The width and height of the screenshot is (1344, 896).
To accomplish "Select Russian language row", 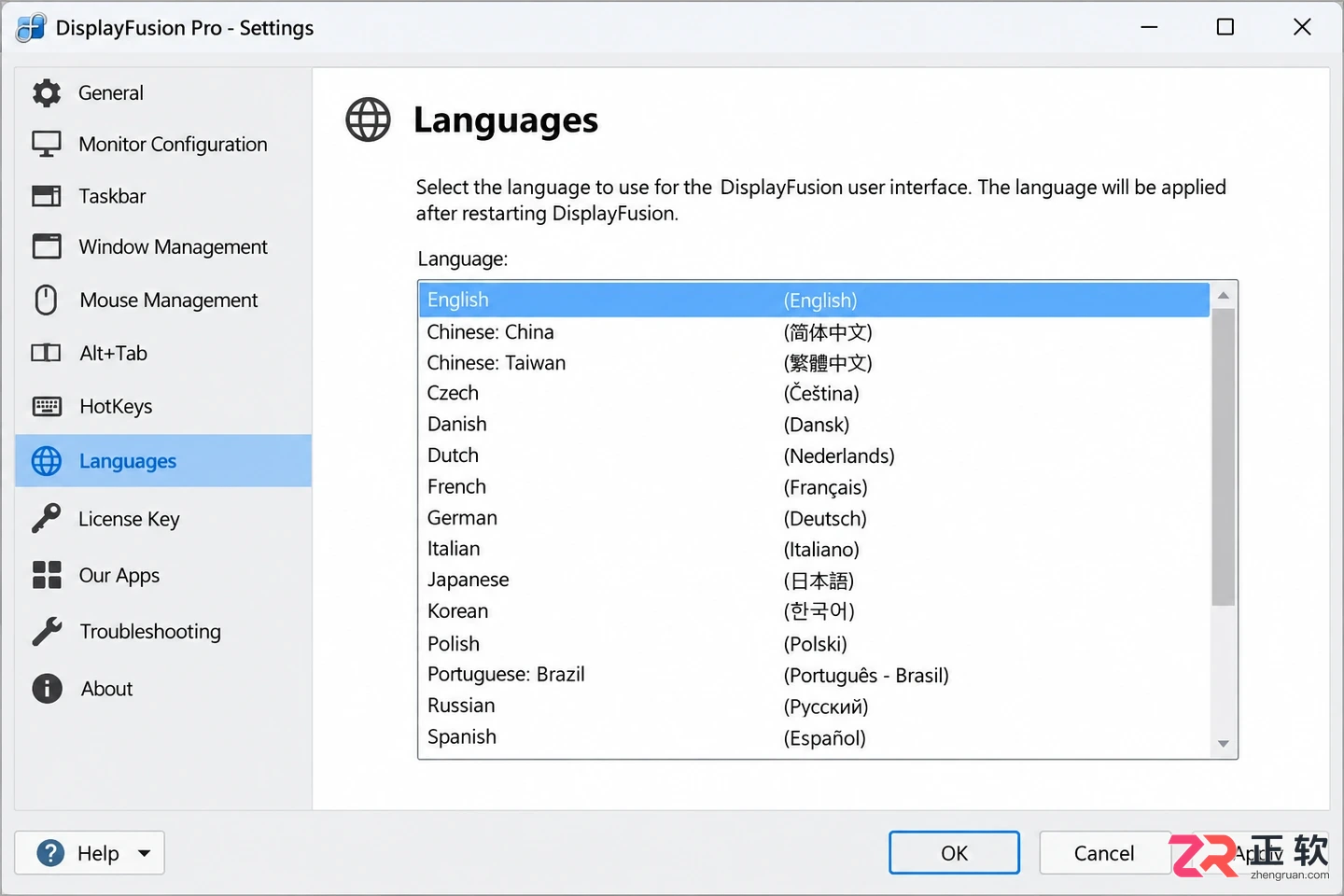I will [x=814, y=707].
